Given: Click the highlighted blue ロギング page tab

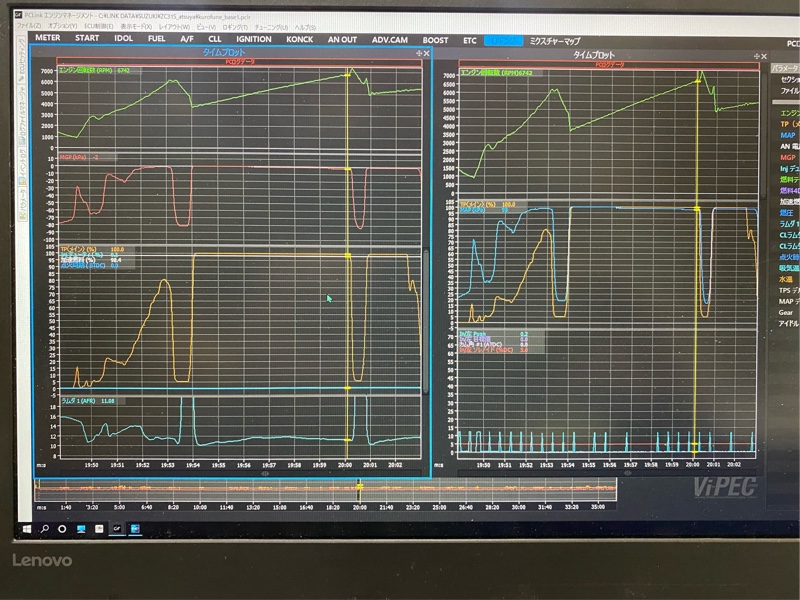Looking at the screenshot, I should 504,41.
